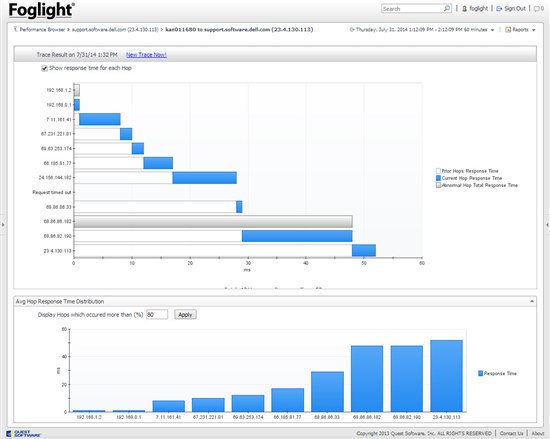Expand the right side panel arrow
The image size is (550, 439).
[547, 224]
